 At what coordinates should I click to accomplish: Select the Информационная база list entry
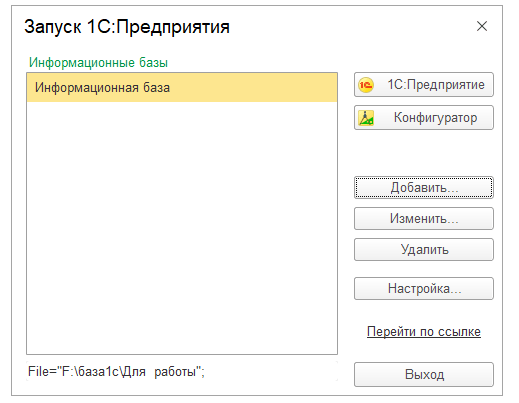[x=182, y=88]
